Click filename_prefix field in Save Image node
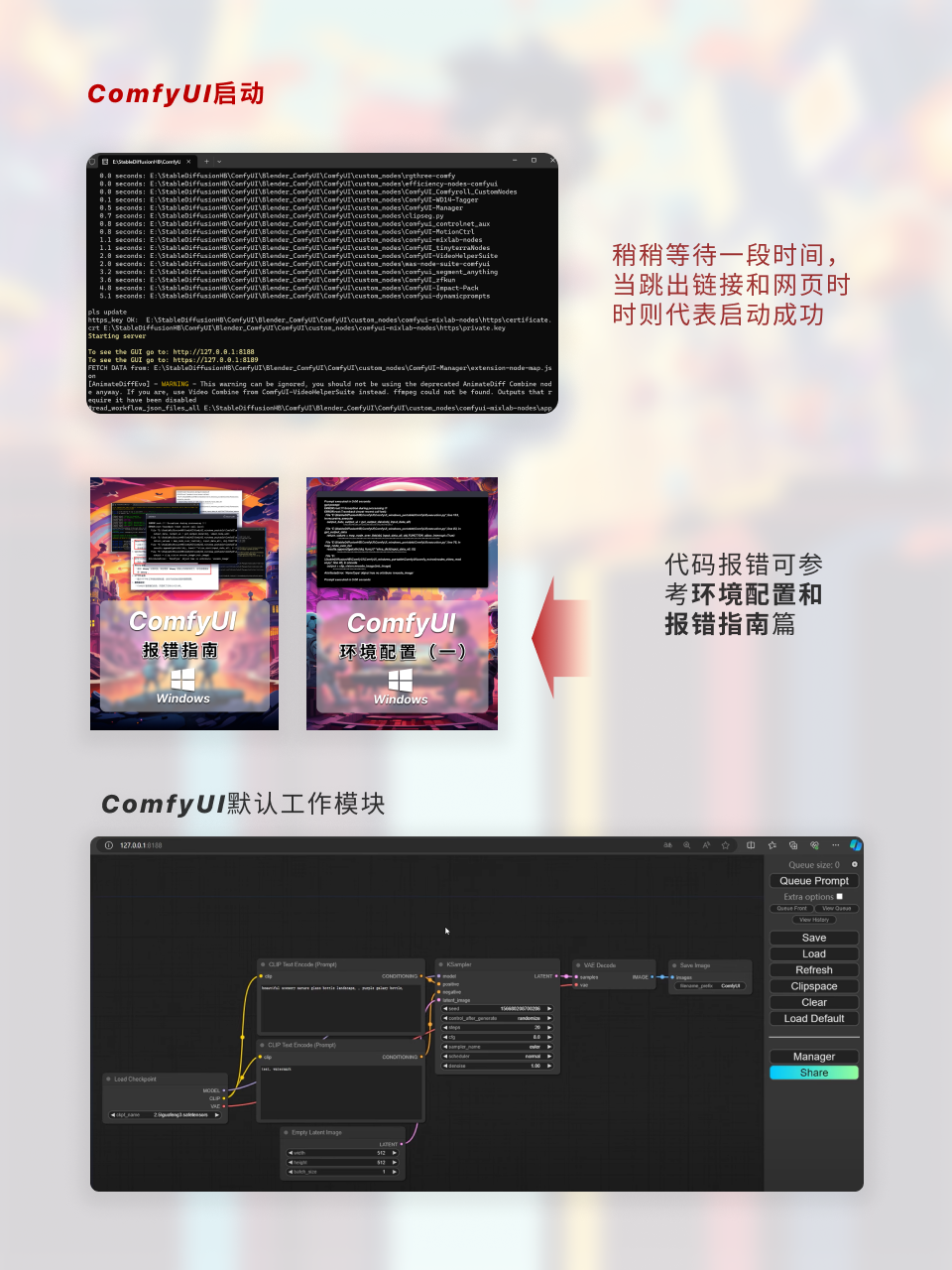 point(710,986)
